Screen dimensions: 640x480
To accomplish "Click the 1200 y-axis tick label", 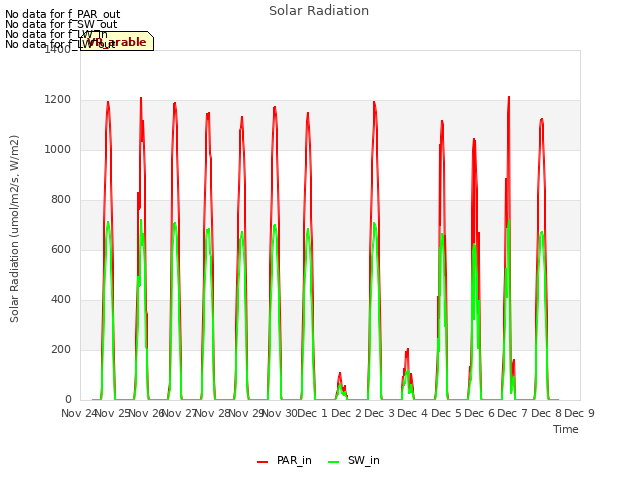I will (x=58, y=100).
